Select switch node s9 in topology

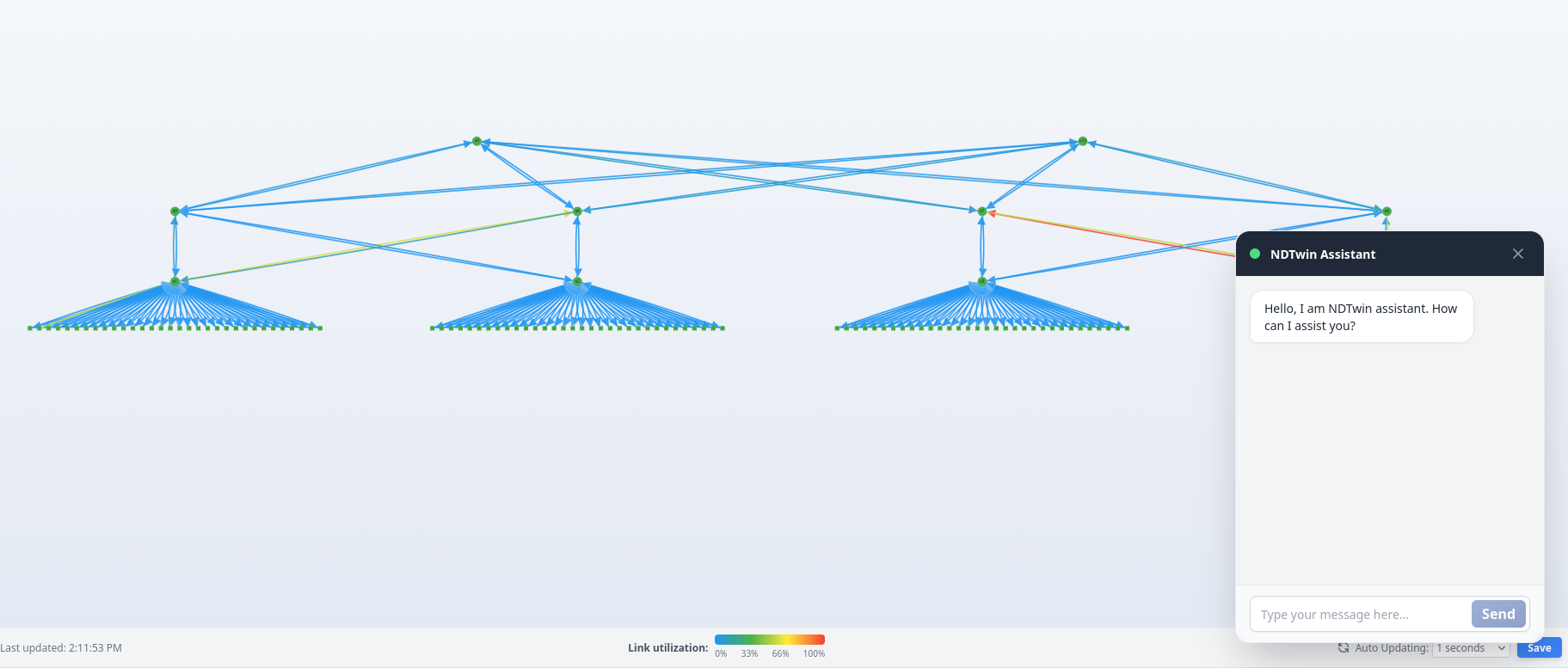point(477,141)
